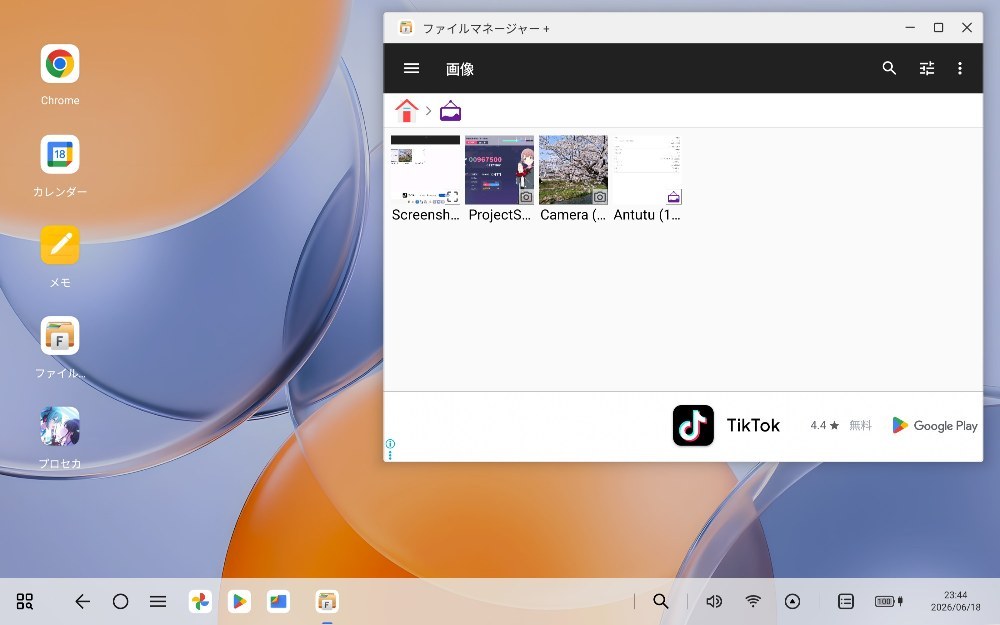The width and height of the screenshot is (1000, 625).
Task: Click the File Manager title bar icon
Action: click(x=406, y=27)
